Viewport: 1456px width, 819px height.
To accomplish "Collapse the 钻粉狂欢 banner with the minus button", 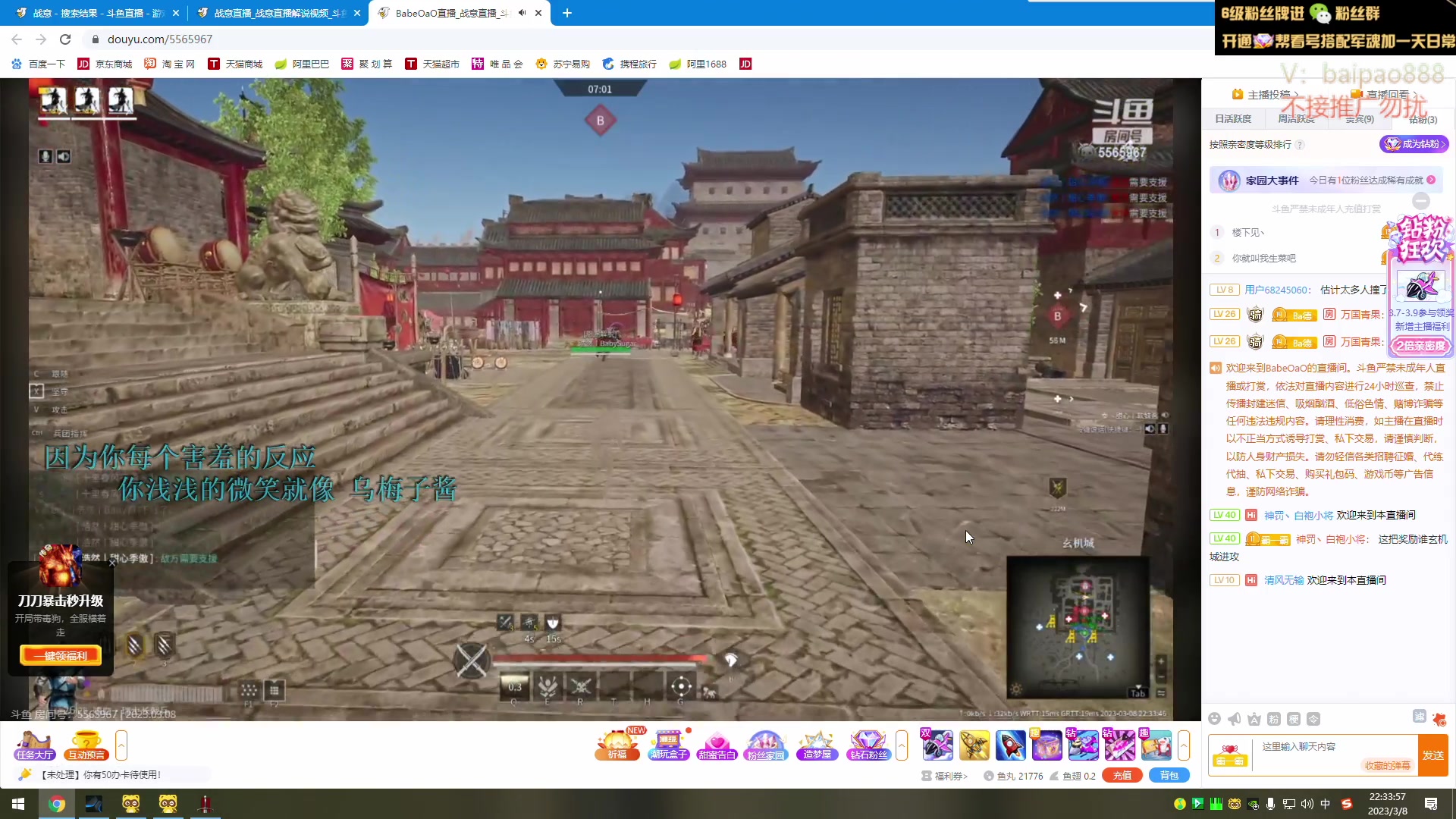I will [1421, 201].
